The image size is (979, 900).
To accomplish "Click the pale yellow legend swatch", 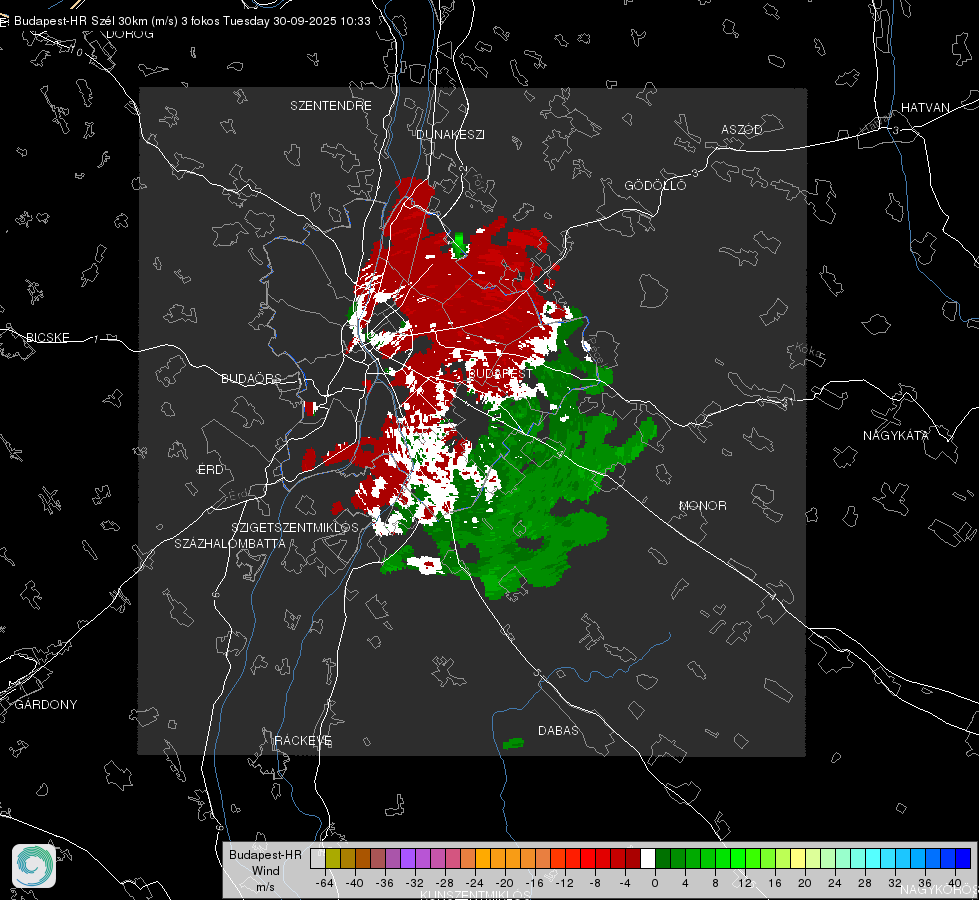I will click(798, 859).
